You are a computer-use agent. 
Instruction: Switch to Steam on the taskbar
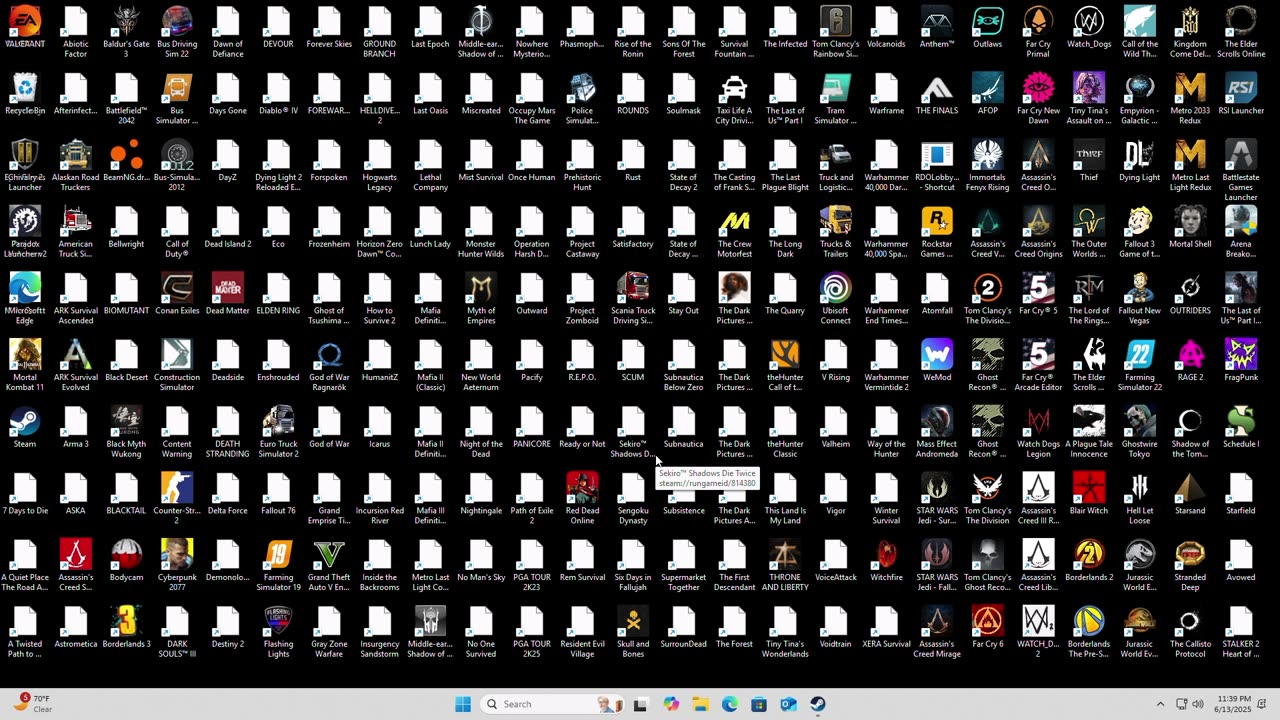pyautogui.click(x=818, y=704)
